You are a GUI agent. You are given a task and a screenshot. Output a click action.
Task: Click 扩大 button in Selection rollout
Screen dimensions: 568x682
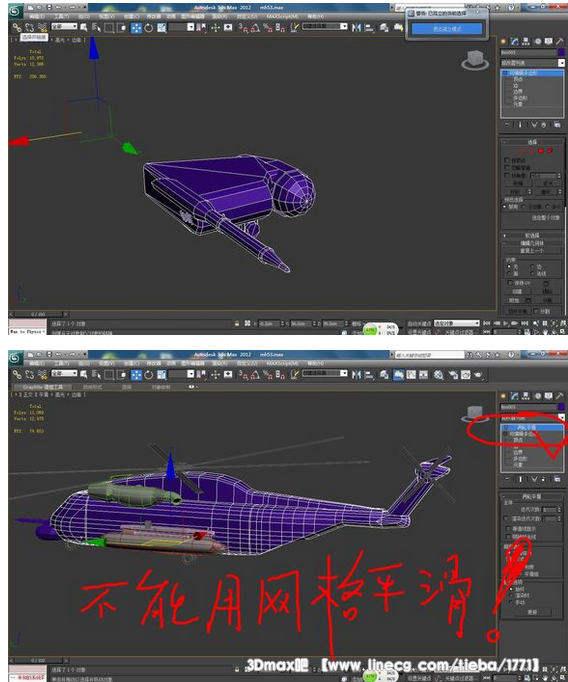click(x=547, y=184)
